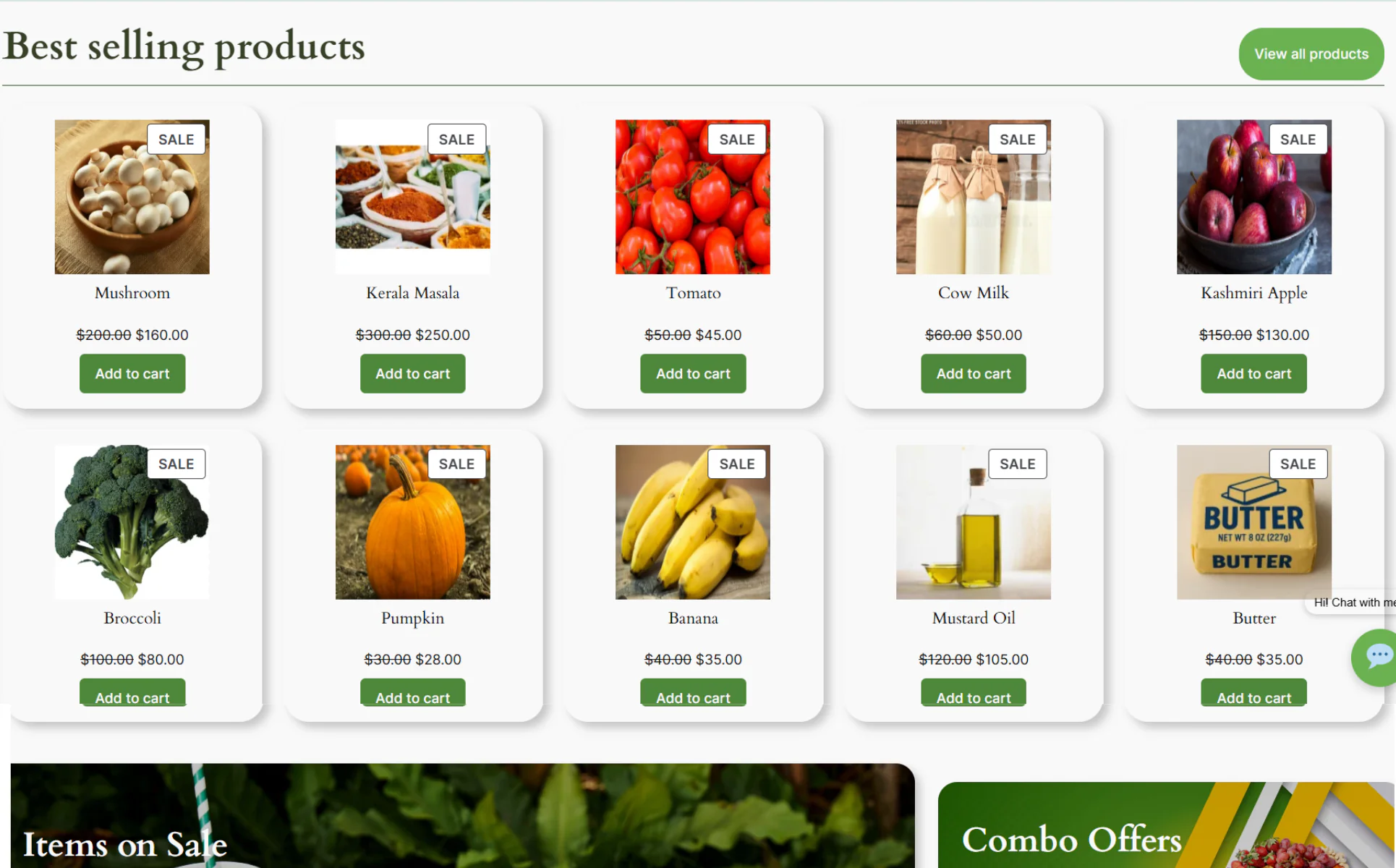Open the Items on Sale banner
The image size is (1396, 868).
tap(463, 816)
